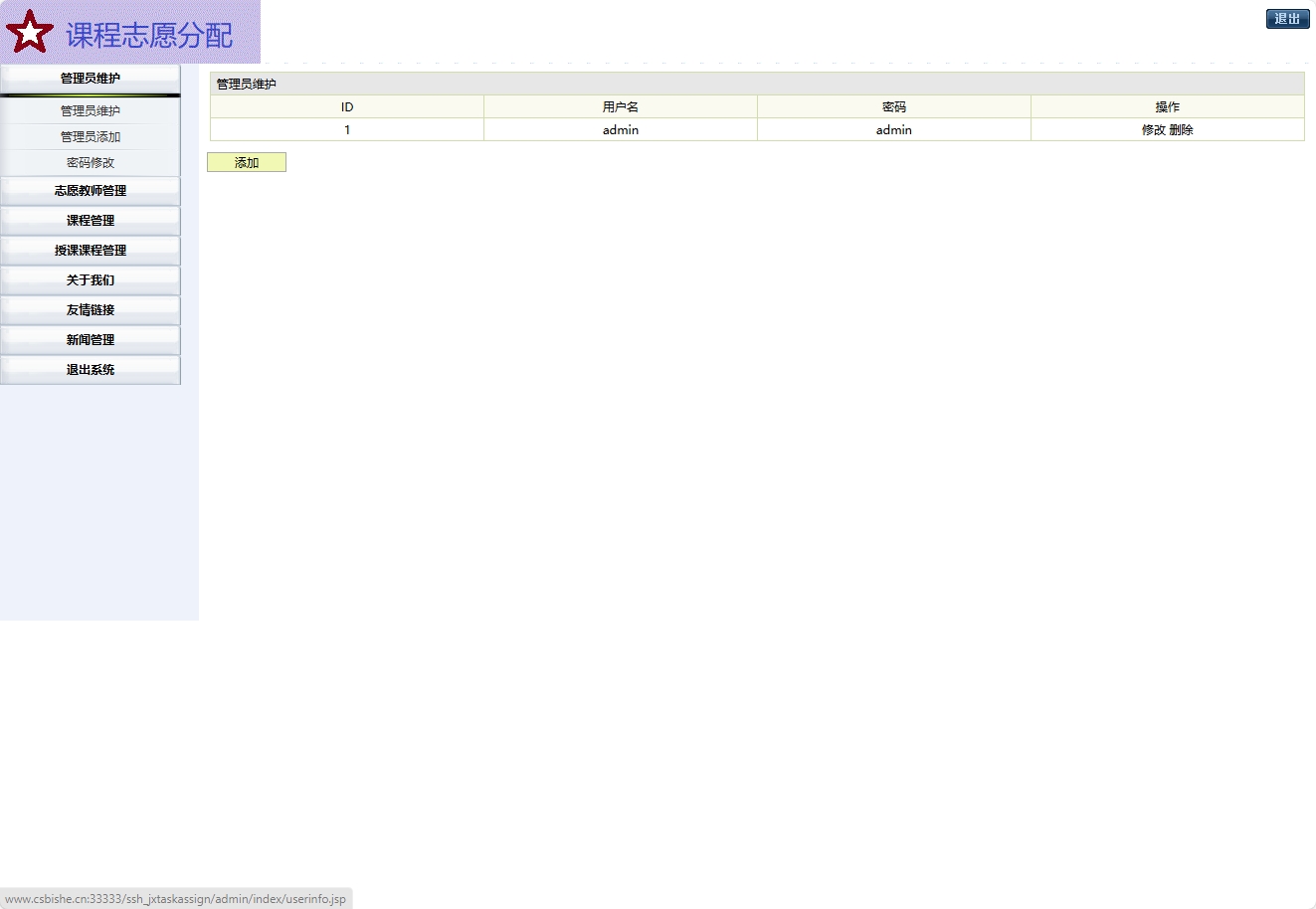
Task: Select the ID cell showing 1
Action: pos(347,130)
